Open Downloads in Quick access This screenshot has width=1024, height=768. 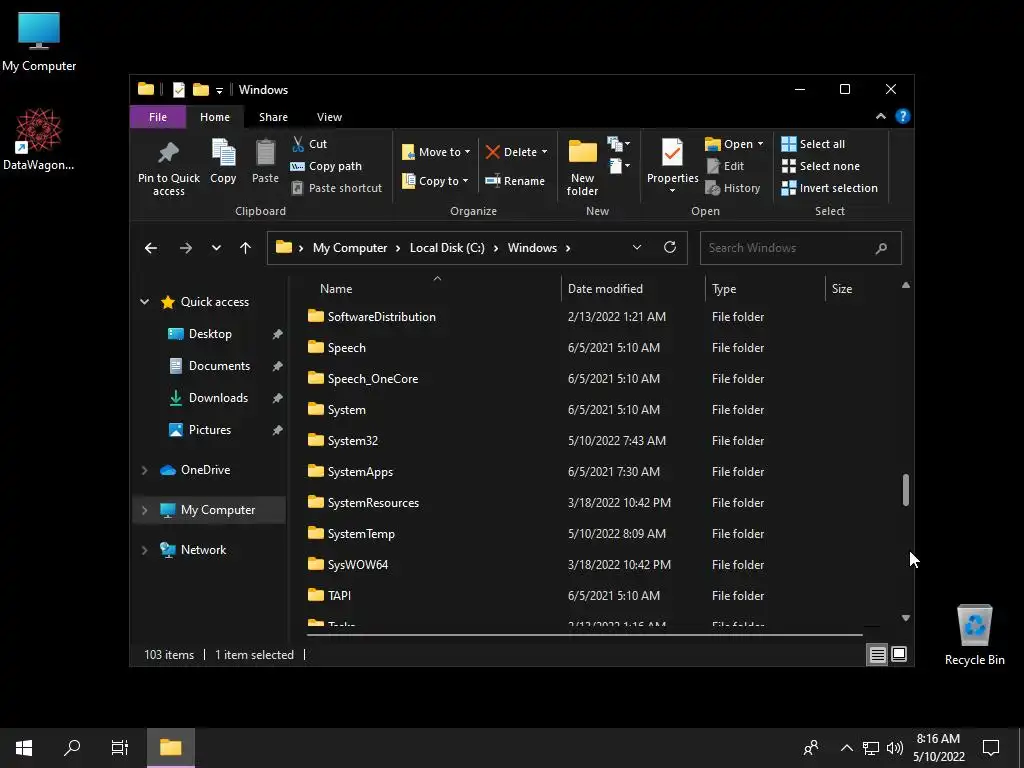point(218,398)
